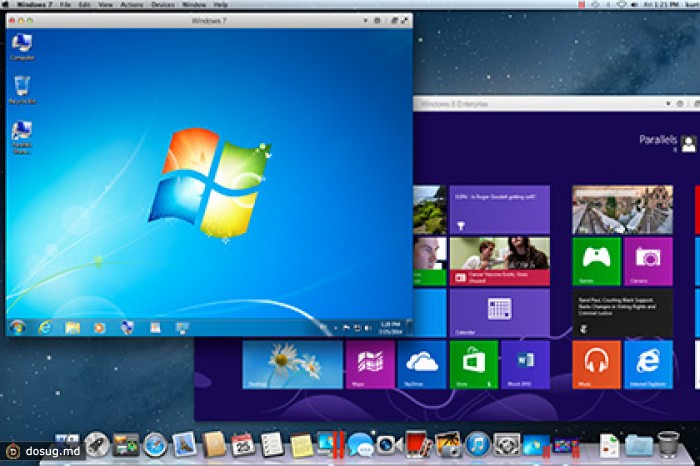This screenshot has width=700, height=466.
Task: Open Windows Media Player in Windows 7 taskbar
Action: point(99,328)
